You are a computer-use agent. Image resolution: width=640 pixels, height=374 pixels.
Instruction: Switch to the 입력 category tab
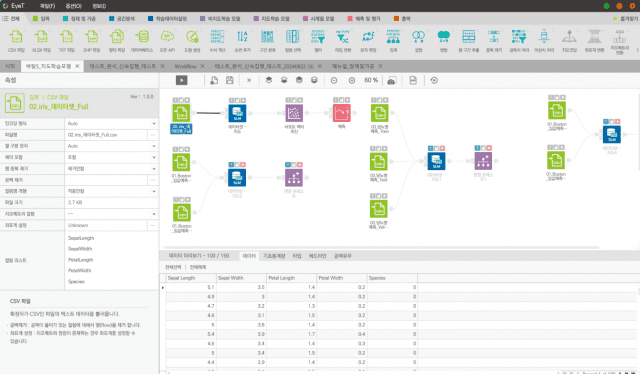coord(41,19)
